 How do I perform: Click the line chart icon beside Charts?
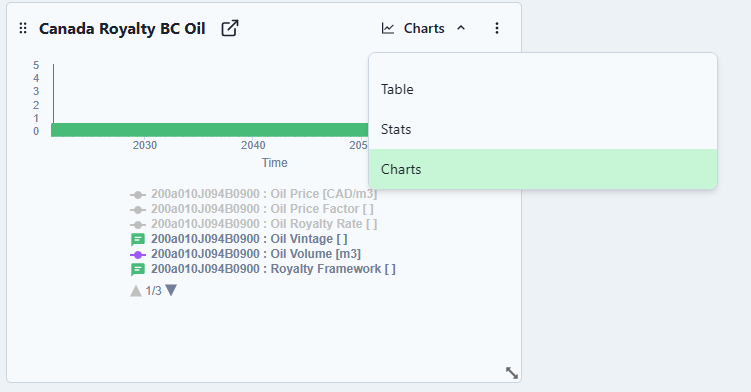[388, 28]
